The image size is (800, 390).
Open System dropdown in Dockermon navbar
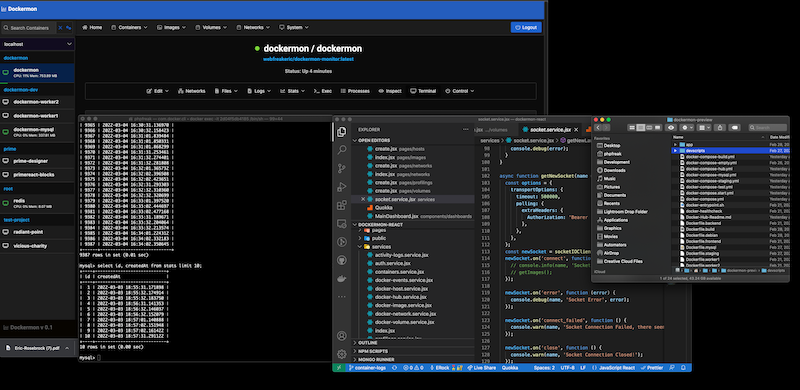click(x=293, y=28)
